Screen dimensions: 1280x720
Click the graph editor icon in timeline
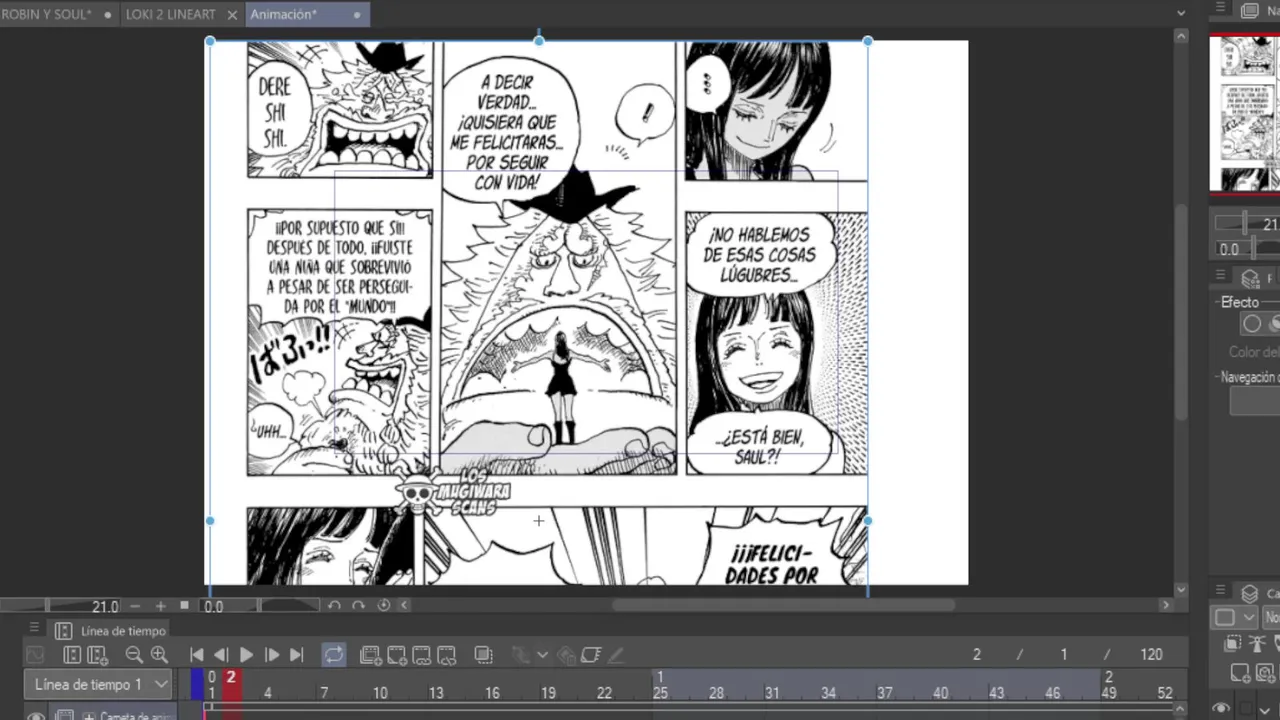(x=34, y=655)
